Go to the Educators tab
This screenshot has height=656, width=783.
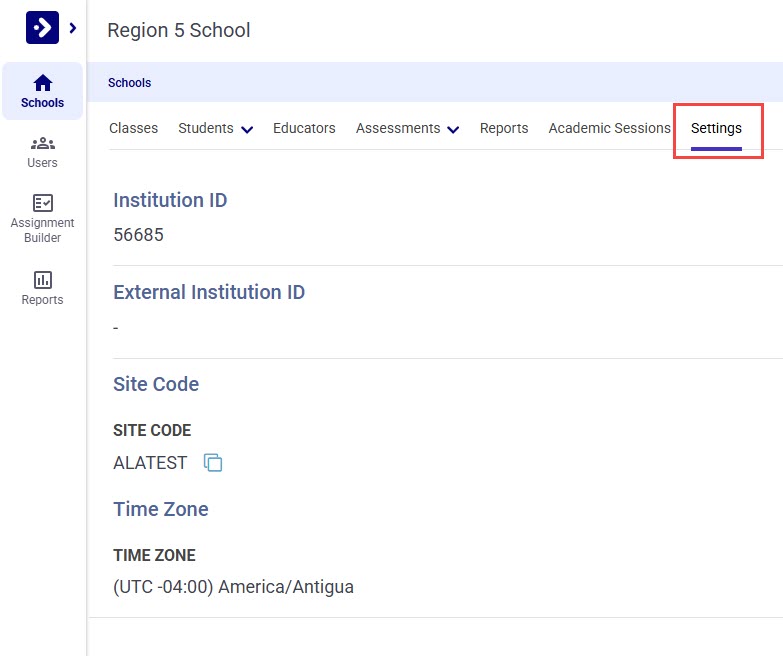[304, 128]
